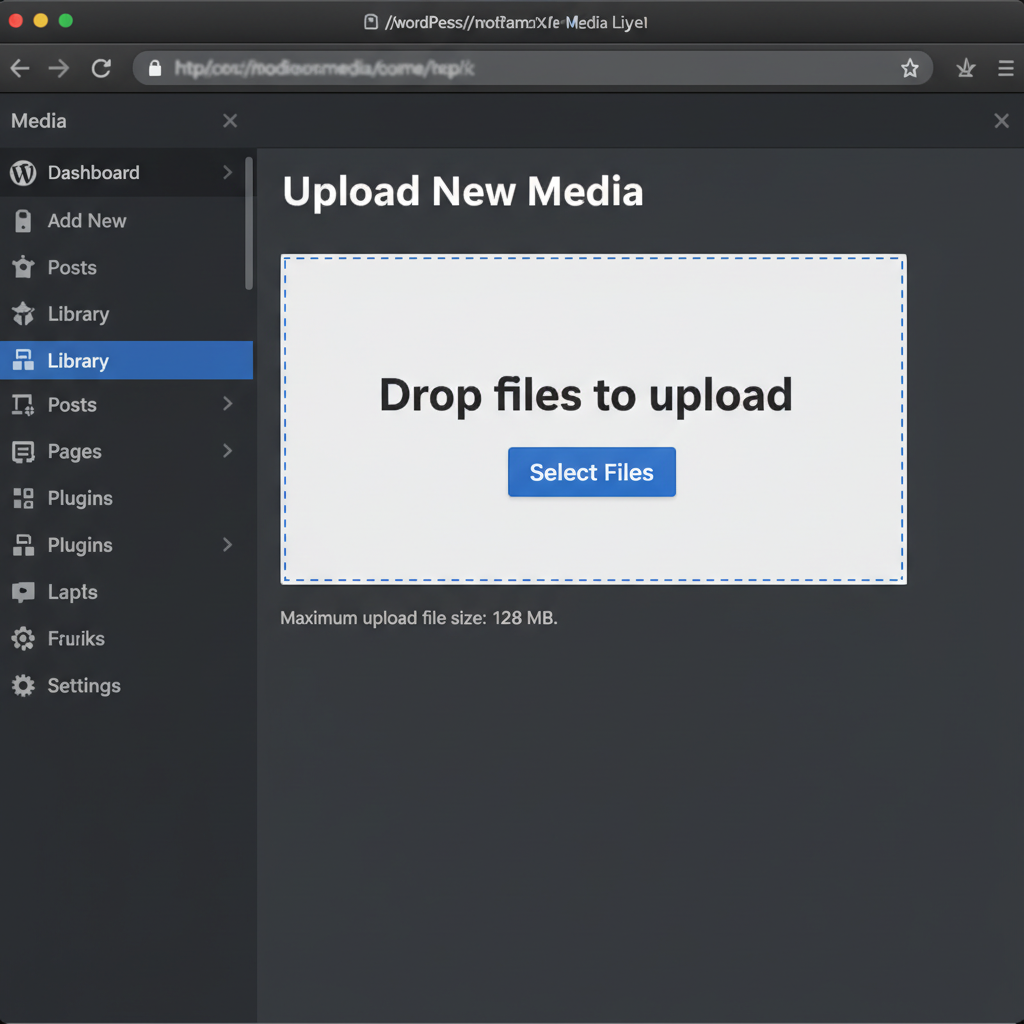Select the Add New upload icon
This screenshot has height=1024, width=1024.
tap(22, 221)
